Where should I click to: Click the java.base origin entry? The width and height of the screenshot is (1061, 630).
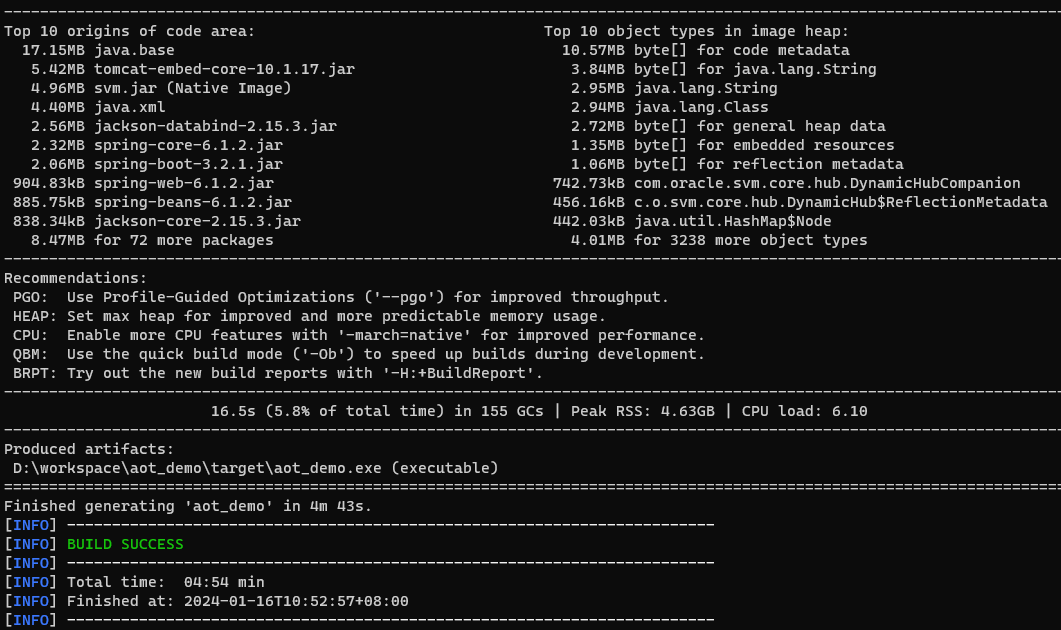[97, 50]
